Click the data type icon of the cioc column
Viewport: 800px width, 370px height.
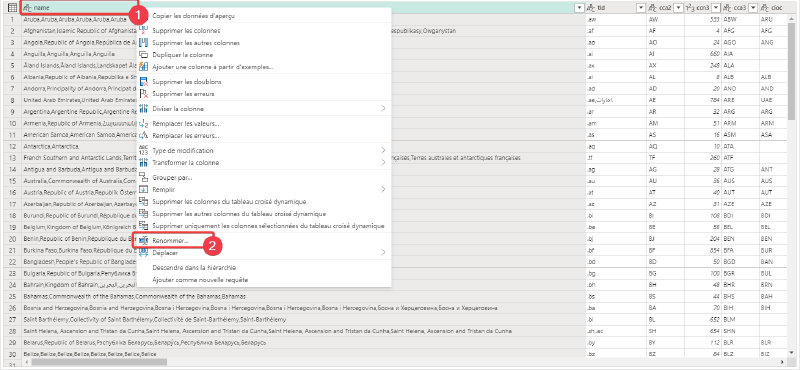point(765,8)
